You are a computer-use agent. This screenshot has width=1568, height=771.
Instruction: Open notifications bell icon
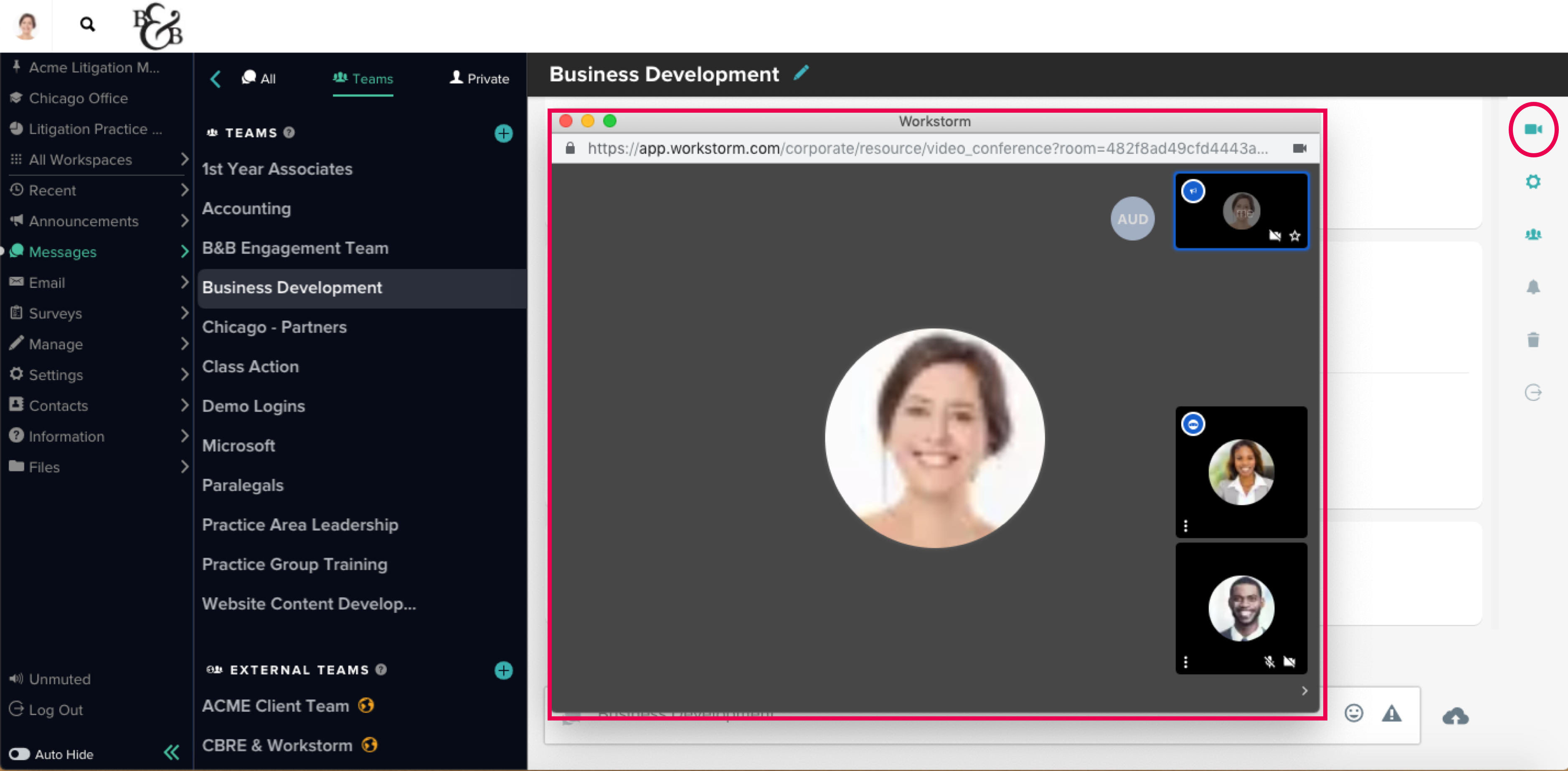1532,287
